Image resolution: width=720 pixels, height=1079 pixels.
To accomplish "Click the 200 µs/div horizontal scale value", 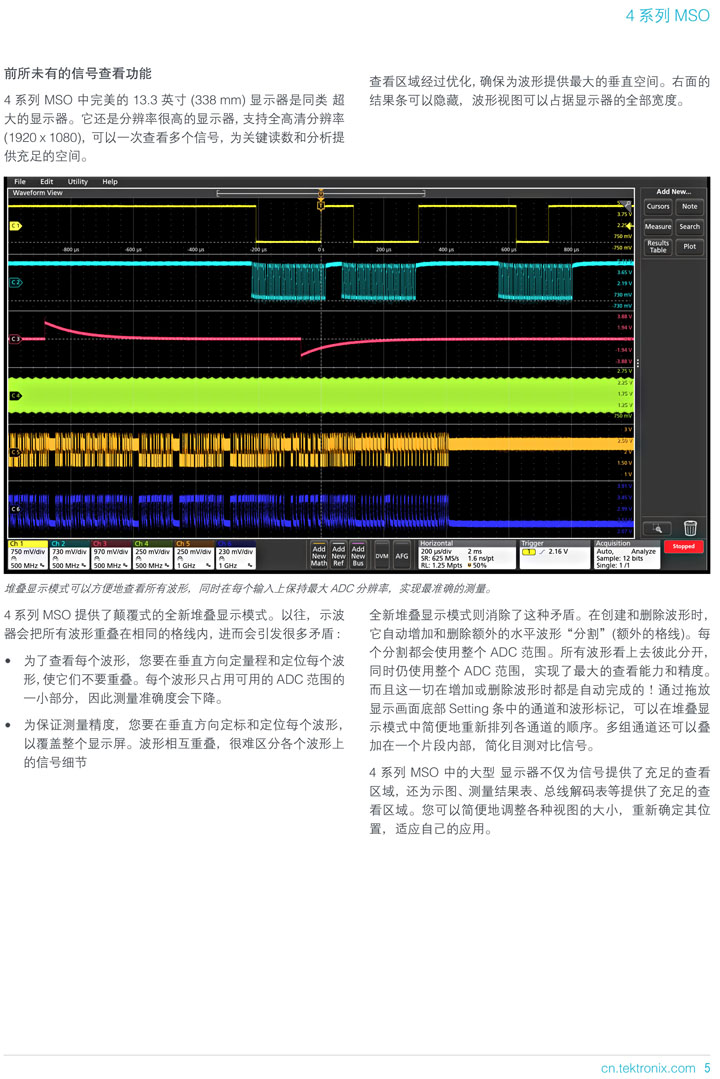I will pos(436,552).
